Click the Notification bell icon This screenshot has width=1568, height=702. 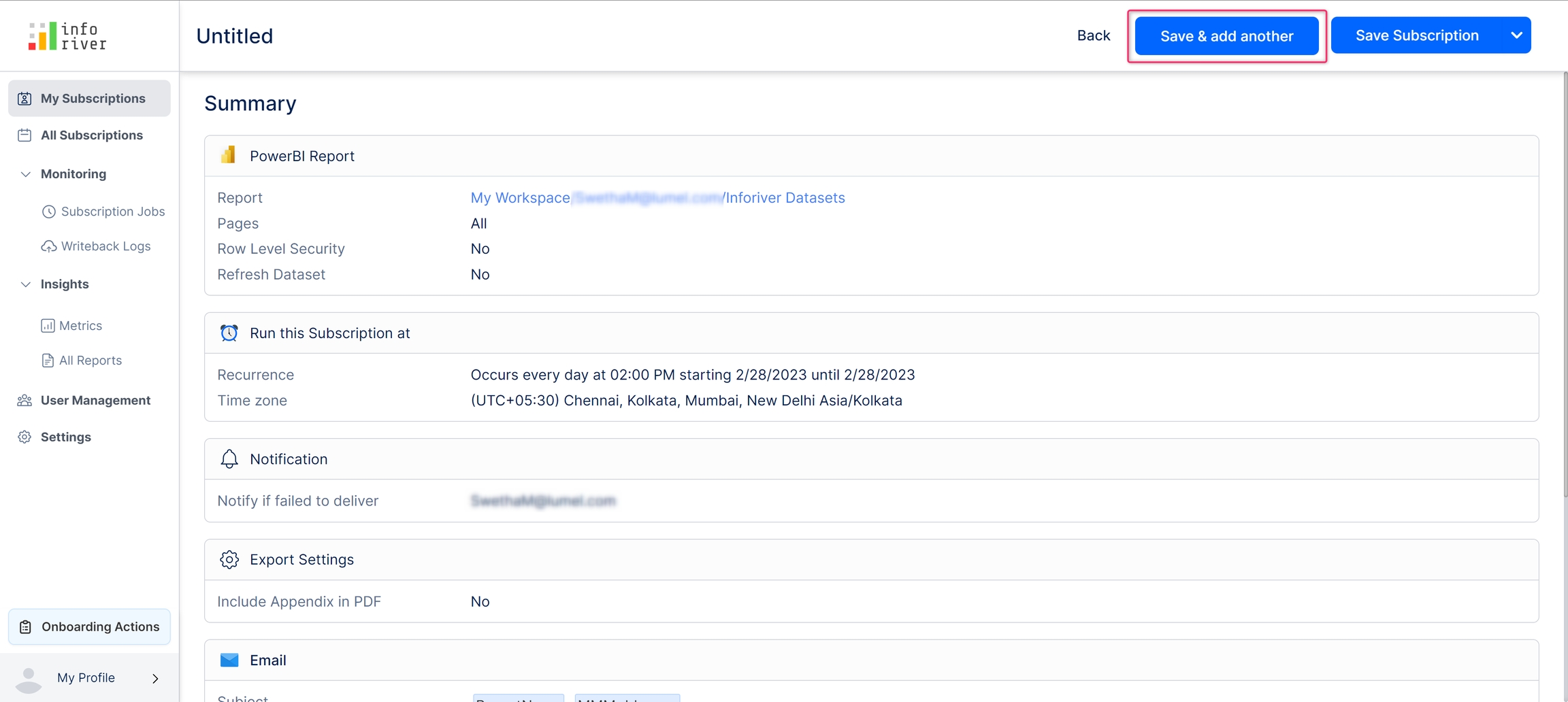[x=229, y=459]
